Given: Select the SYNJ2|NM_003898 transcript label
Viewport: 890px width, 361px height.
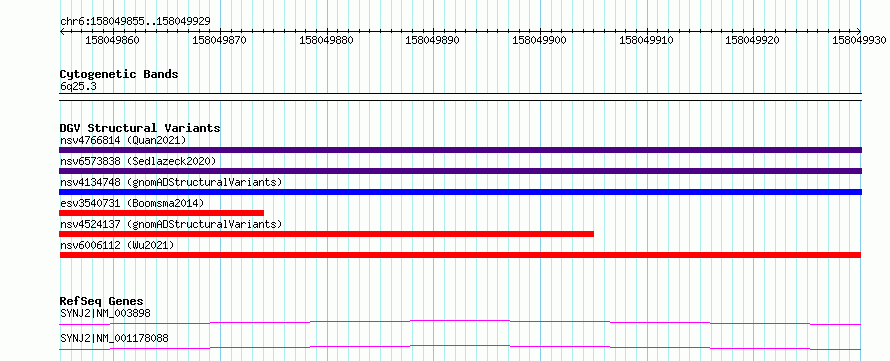Looking at the screenshot, I should 105,313.
